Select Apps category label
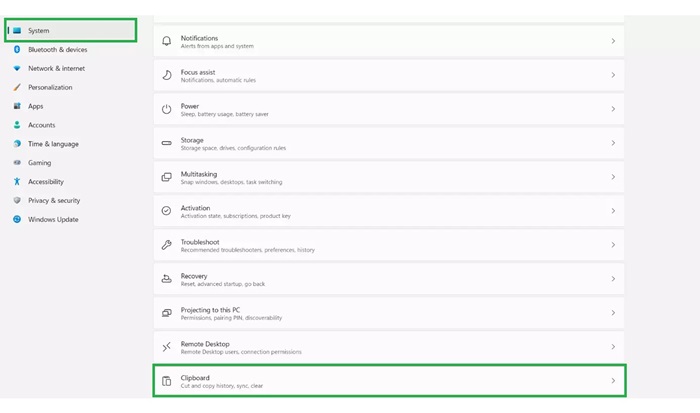Viewport: 700px width, 413px height. click(36, 106)
